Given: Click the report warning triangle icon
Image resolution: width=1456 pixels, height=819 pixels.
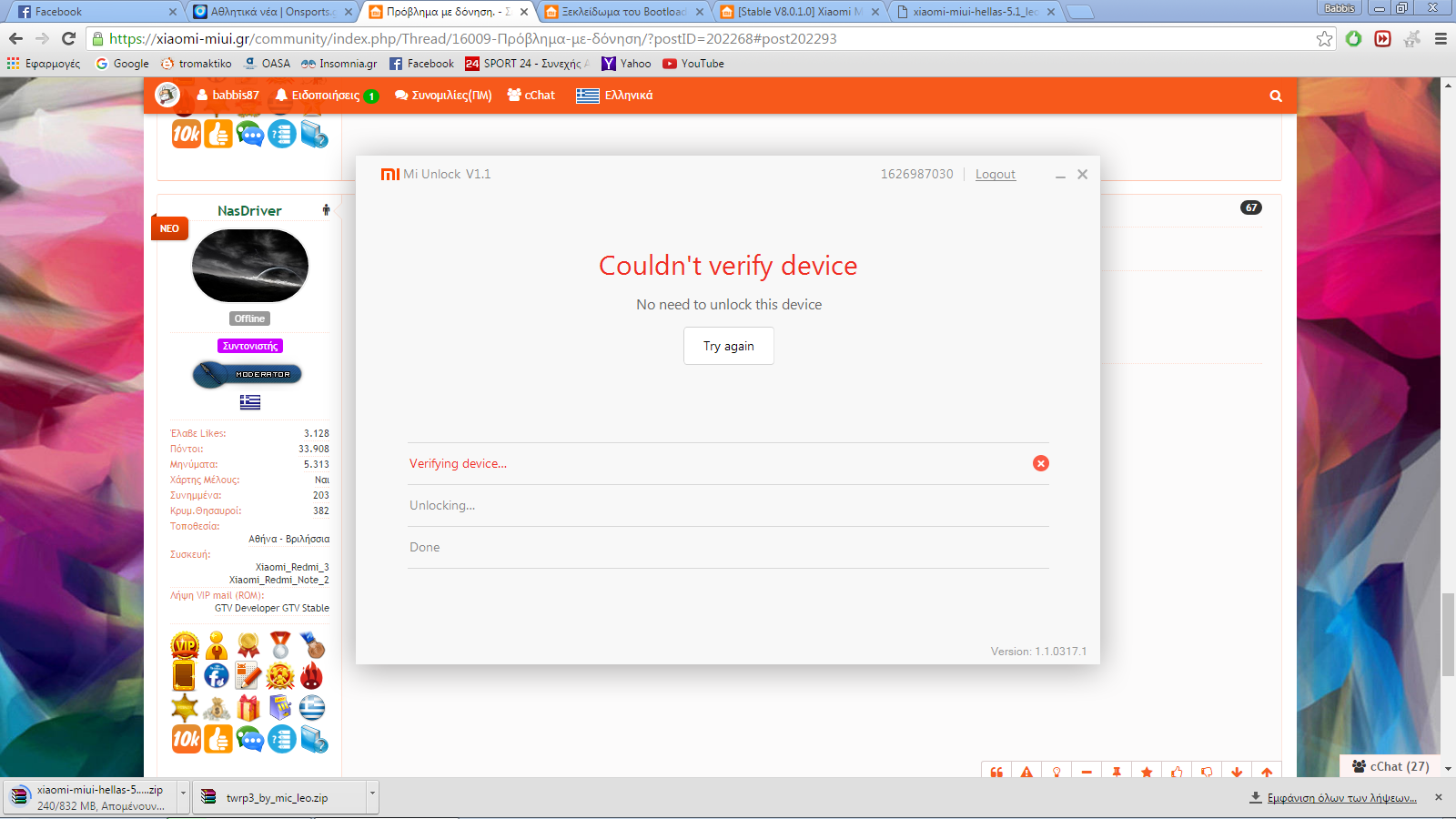Looking at the screenshot, I should tap(1026, 772).
